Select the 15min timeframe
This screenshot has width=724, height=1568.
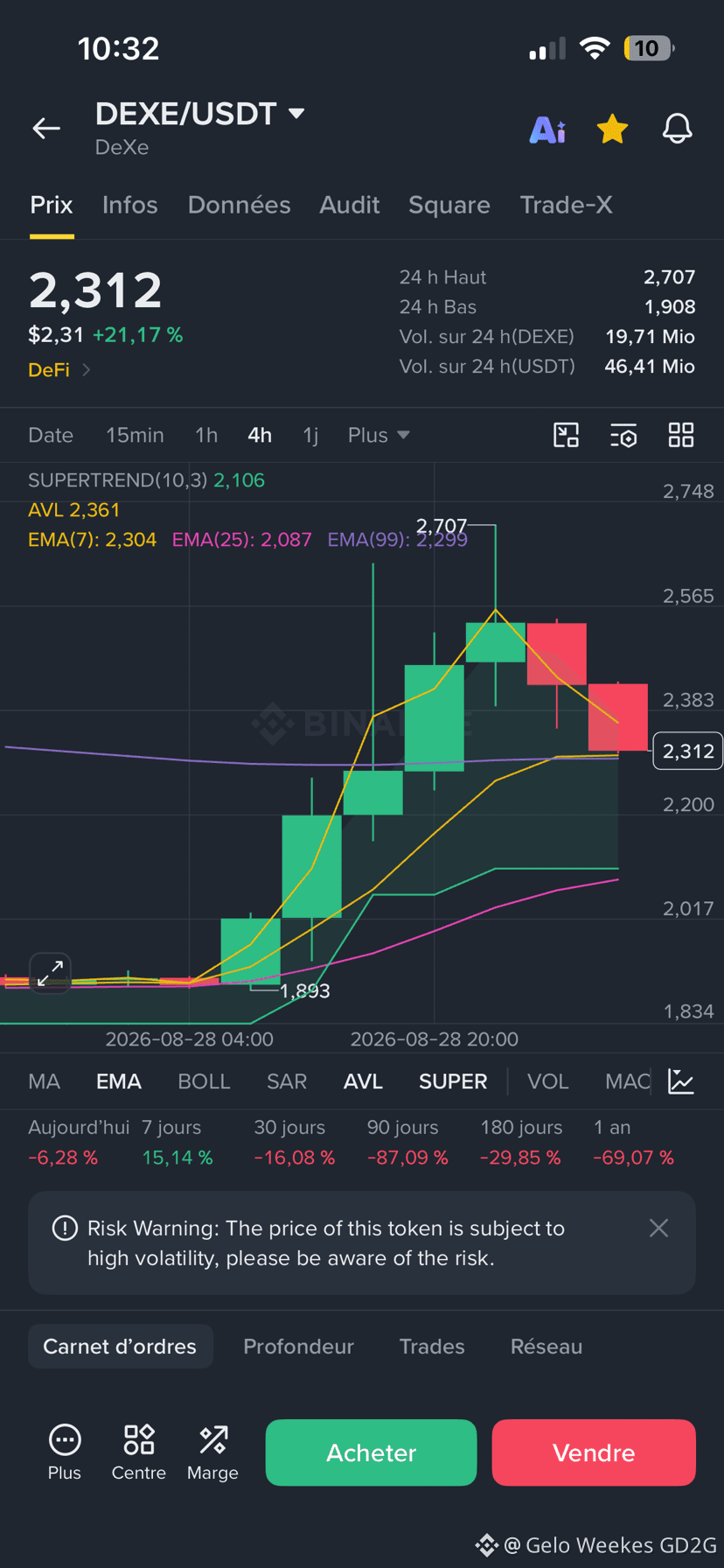pyautogui.click(x=135, y=435)
